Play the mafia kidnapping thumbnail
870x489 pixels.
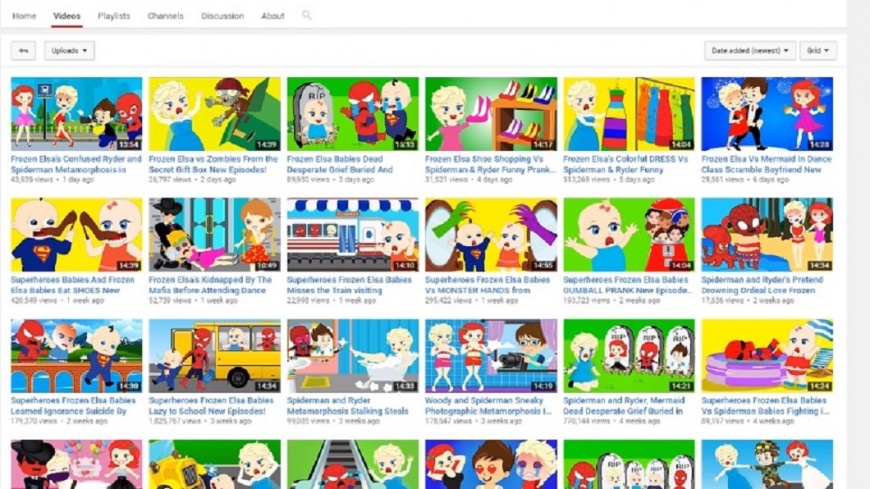pos(214,234)
